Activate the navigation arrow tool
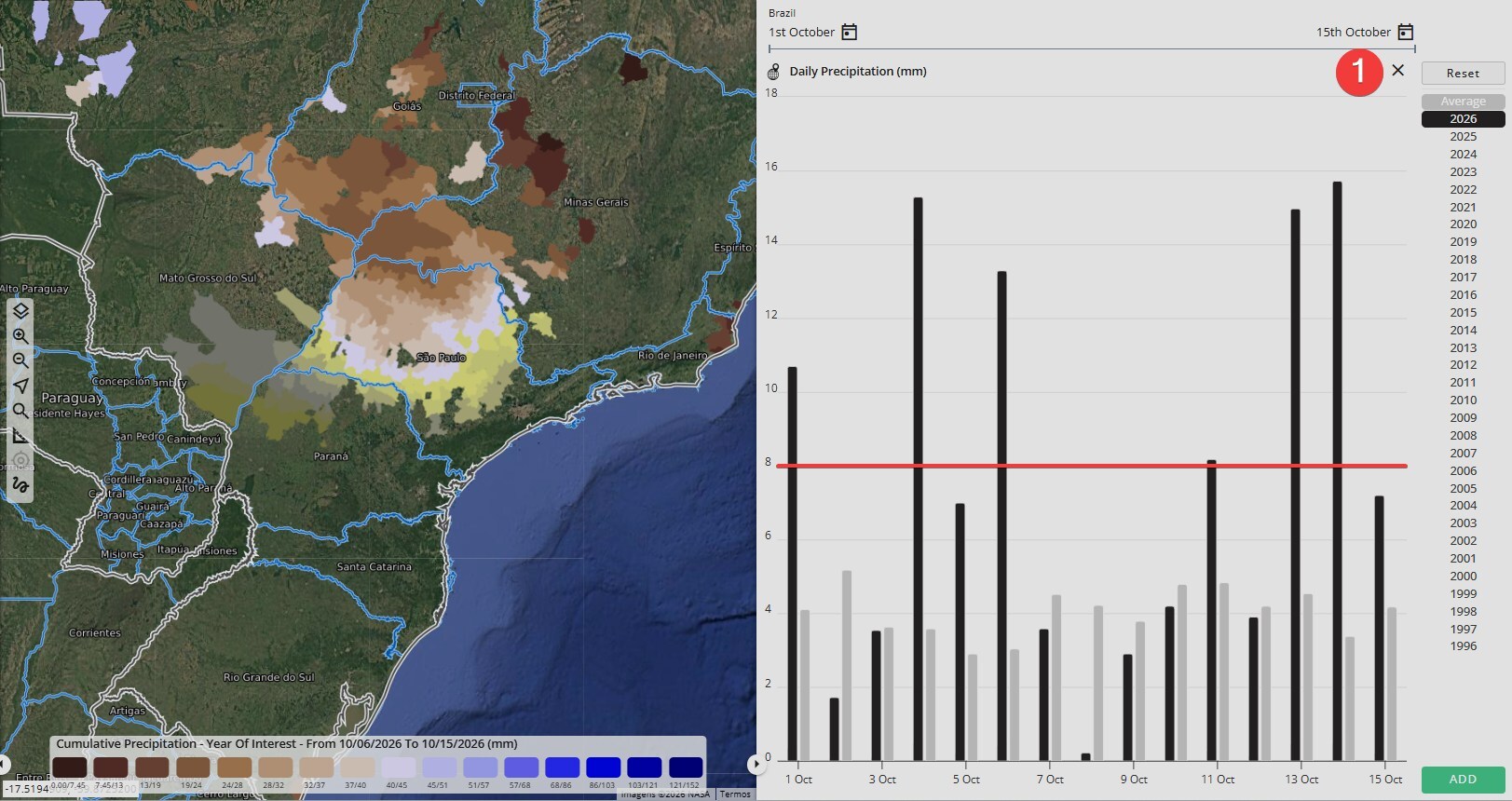Image resolution: width=1512 pixels, height=801 pixels. point(20,386)
